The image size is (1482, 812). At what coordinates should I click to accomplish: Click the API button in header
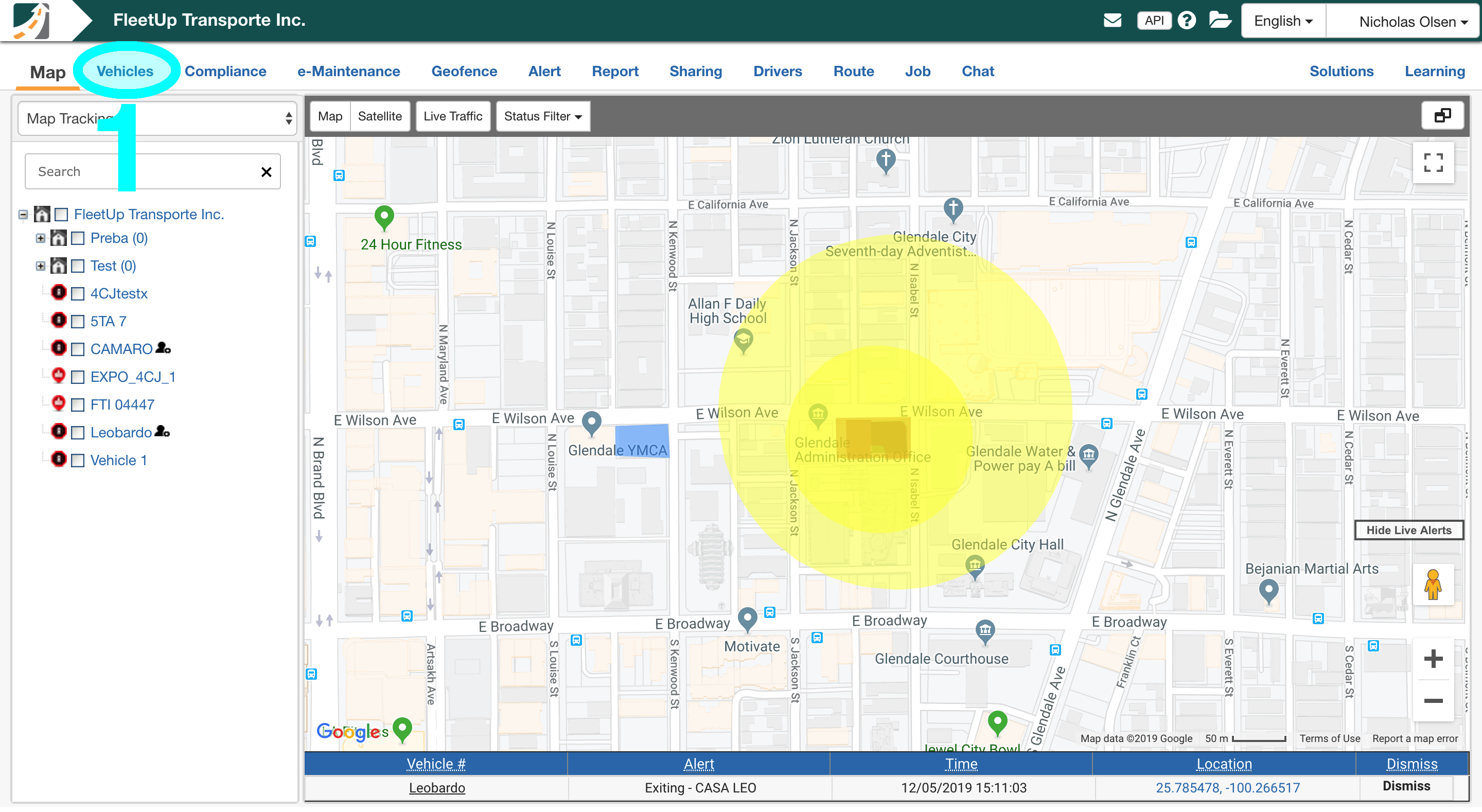(1154, 21)
